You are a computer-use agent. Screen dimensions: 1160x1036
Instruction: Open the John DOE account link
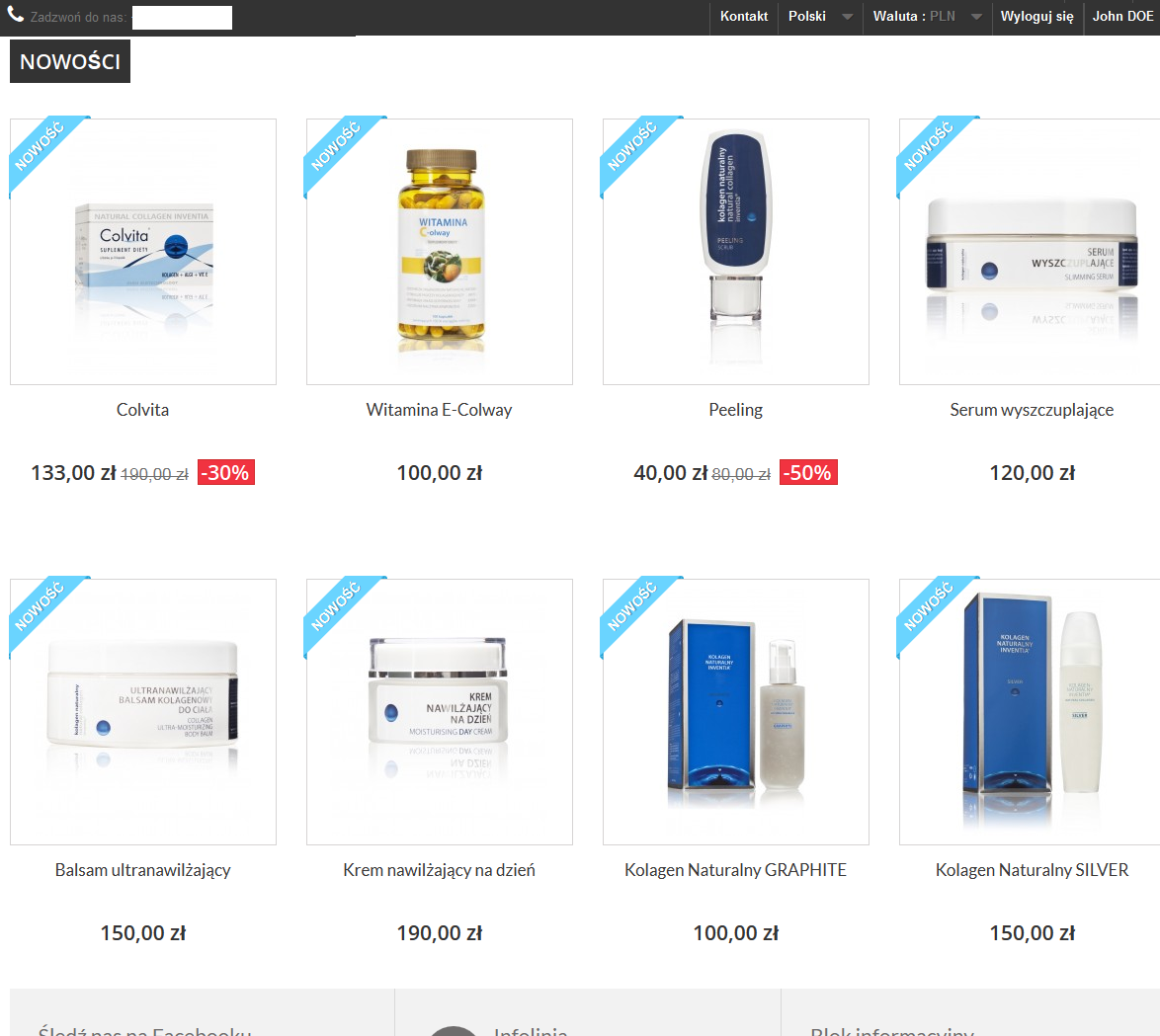[1122, 16]
